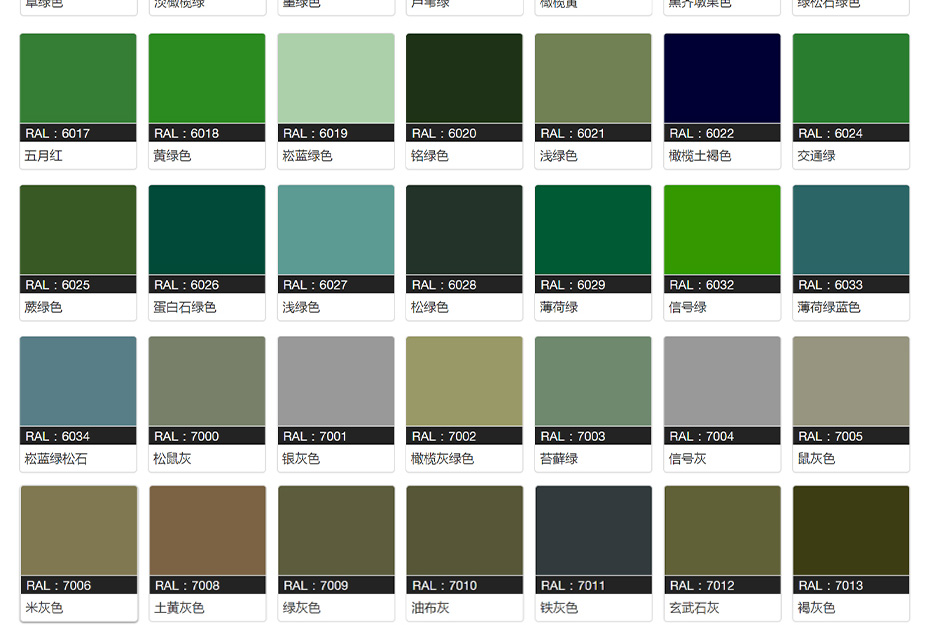Click the 苔藓绿 text label
The image size is (930, 625).
[559, 459]
